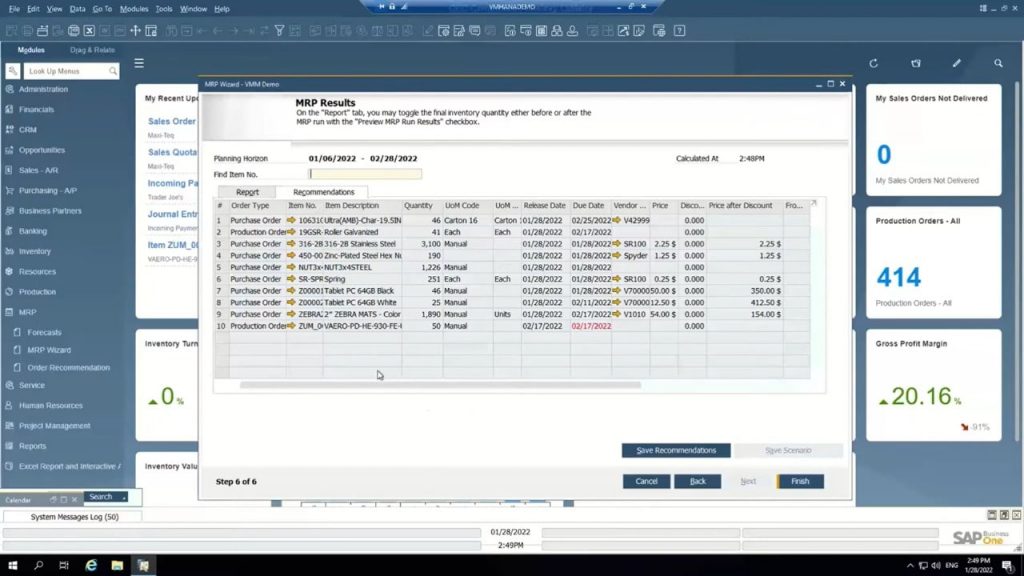This screenshot has height=576, width=1024.
Task: Expand the Reports module
Action: pyautogui.click(x=32, y=445)
